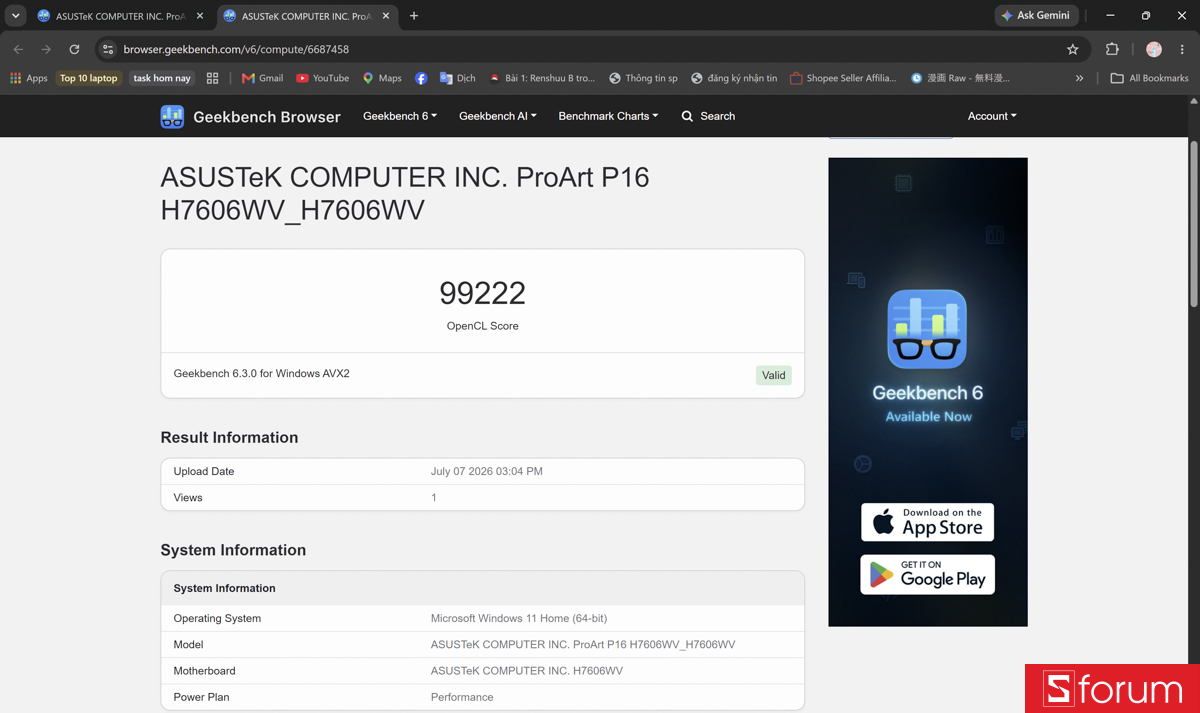Expand the Geekbench 6 menu
Viewport: 1200px width, 713px height.
coord(400,116)
